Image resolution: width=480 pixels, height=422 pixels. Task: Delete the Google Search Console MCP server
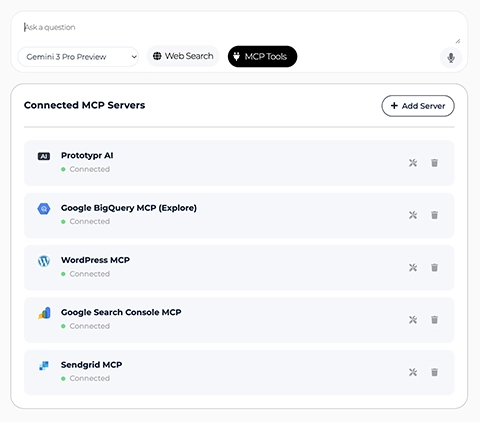click(x=434, y=320)
